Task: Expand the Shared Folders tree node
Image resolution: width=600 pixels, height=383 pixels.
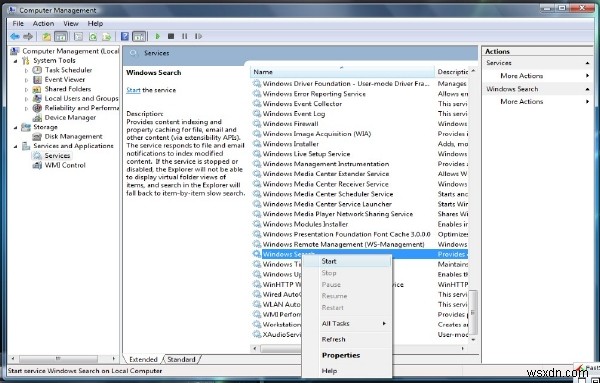Action: (26, 90)
